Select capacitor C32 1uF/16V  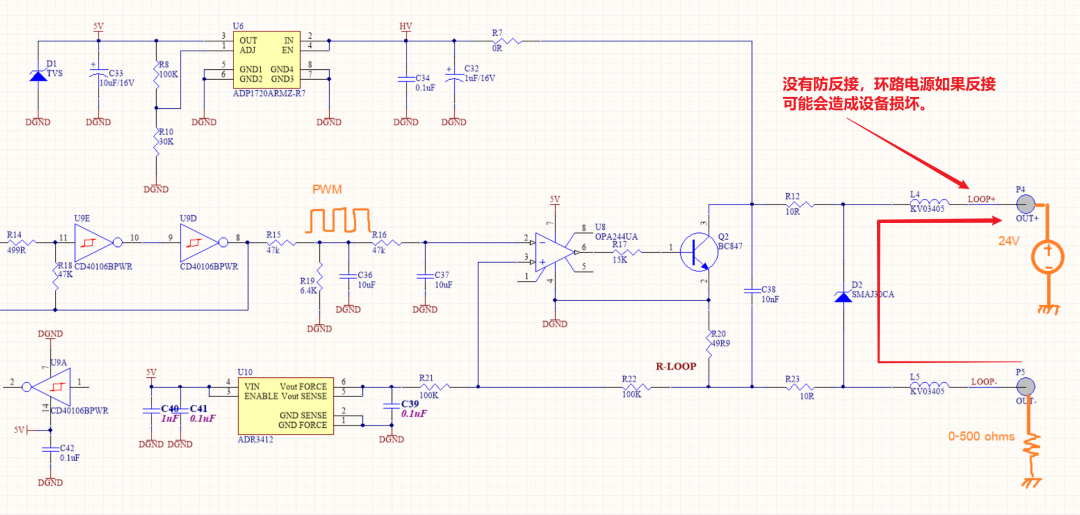(453, 78)
